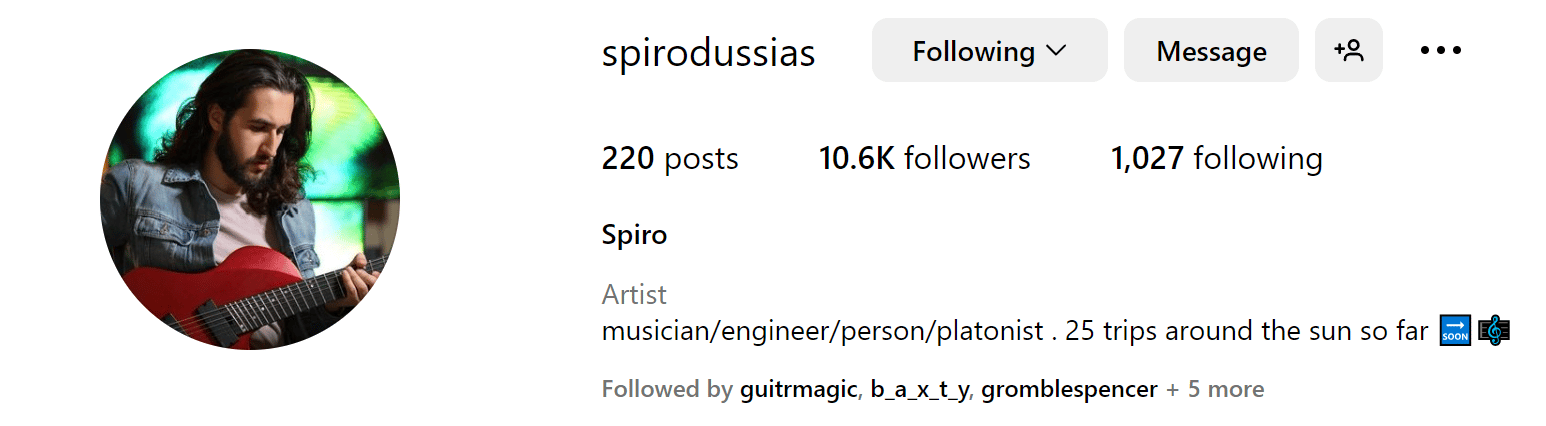Click the musical score emoji in bio
The width and height of the screenshot is (1546, 426).
click(1493, 331)
